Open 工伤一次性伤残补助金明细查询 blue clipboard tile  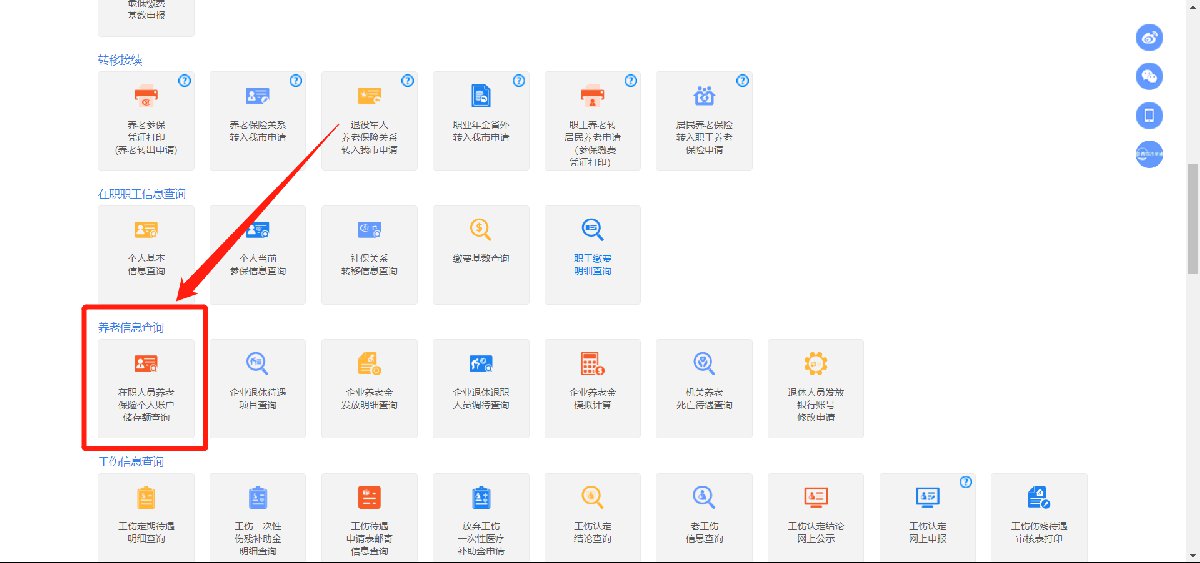(x=258, y=518)
